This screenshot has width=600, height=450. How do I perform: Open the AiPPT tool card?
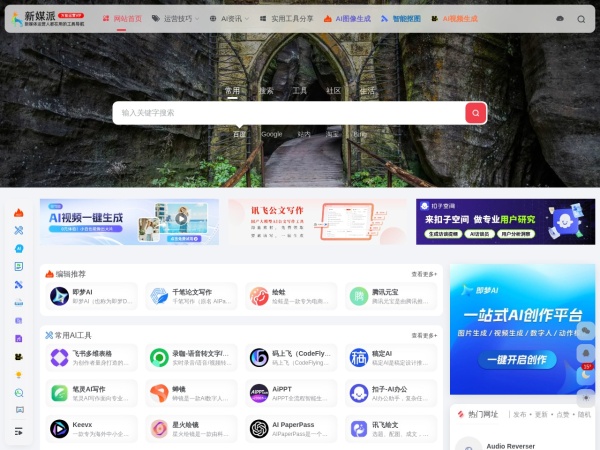291,393
